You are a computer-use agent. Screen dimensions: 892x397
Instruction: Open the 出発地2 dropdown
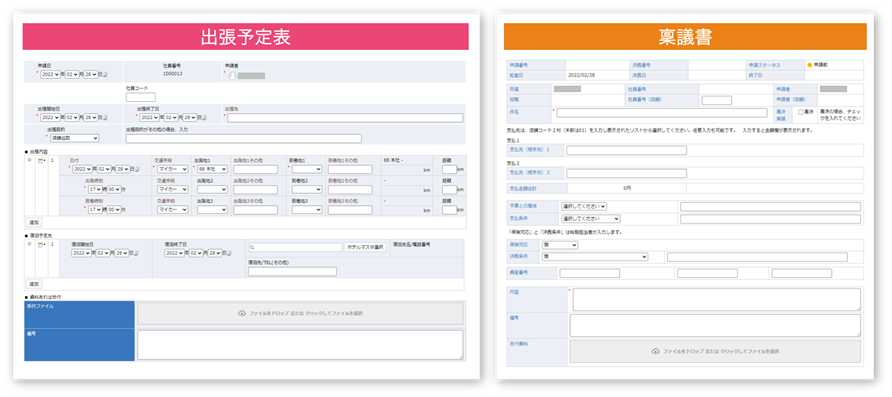coord(212,189)
